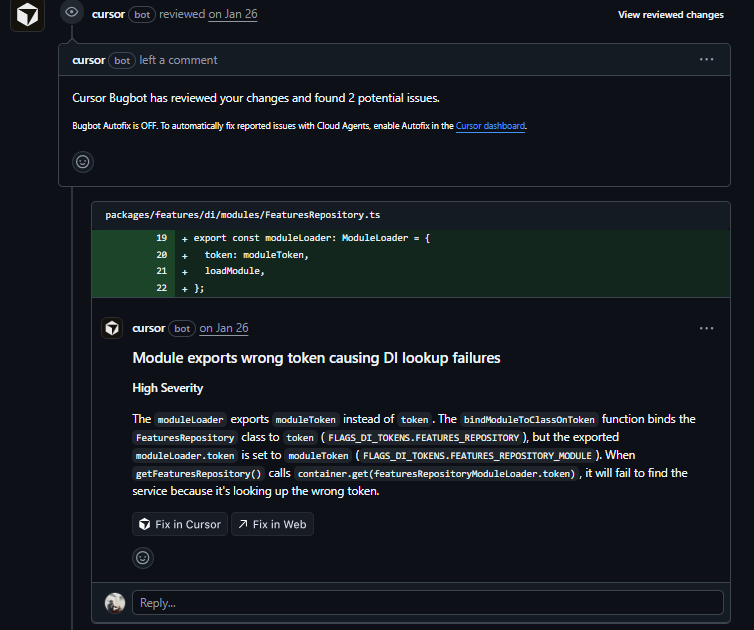Viewport: 754px width, 630px height.
Task: Open the cursor user link in review header
Action: [x=108, y=14]
